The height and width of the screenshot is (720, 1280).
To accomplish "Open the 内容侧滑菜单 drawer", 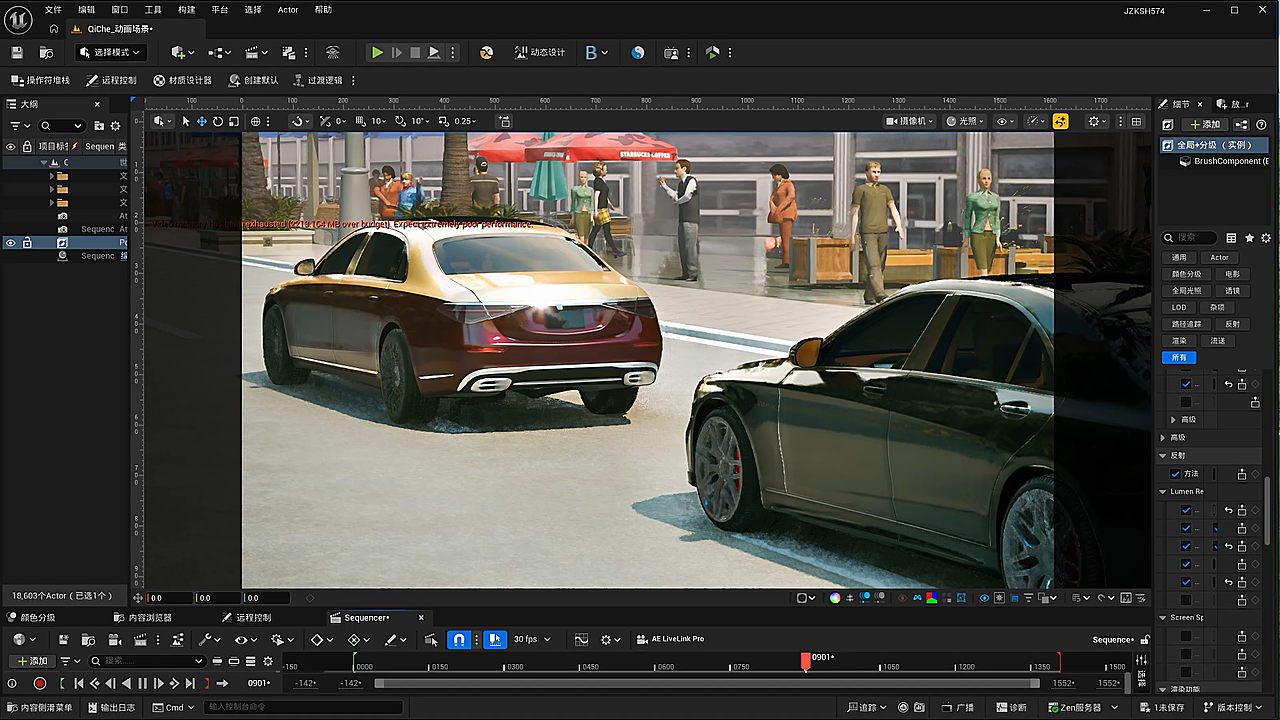I will [x=39, y=707].
